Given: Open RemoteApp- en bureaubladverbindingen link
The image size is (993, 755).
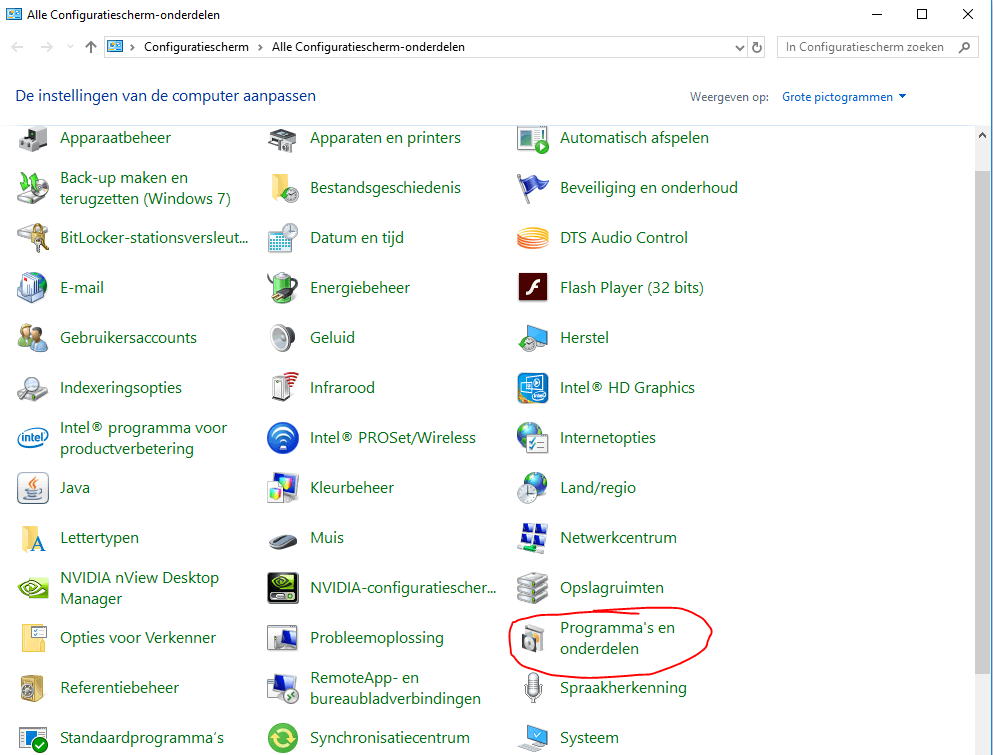Looking at the screenshot, I should [x=395, y=688].
